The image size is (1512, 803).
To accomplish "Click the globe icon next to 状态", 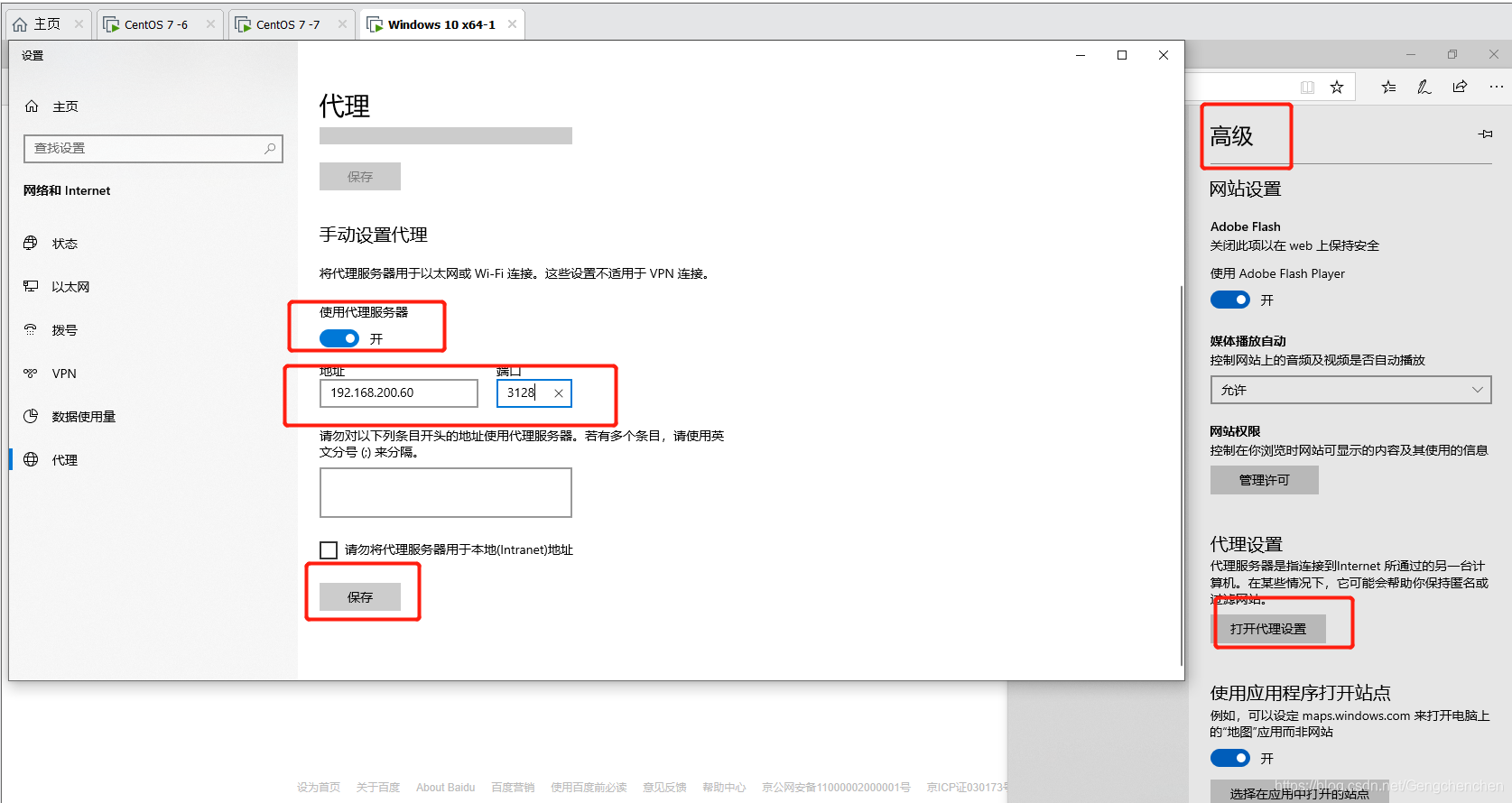I will (x=31, y=243).
